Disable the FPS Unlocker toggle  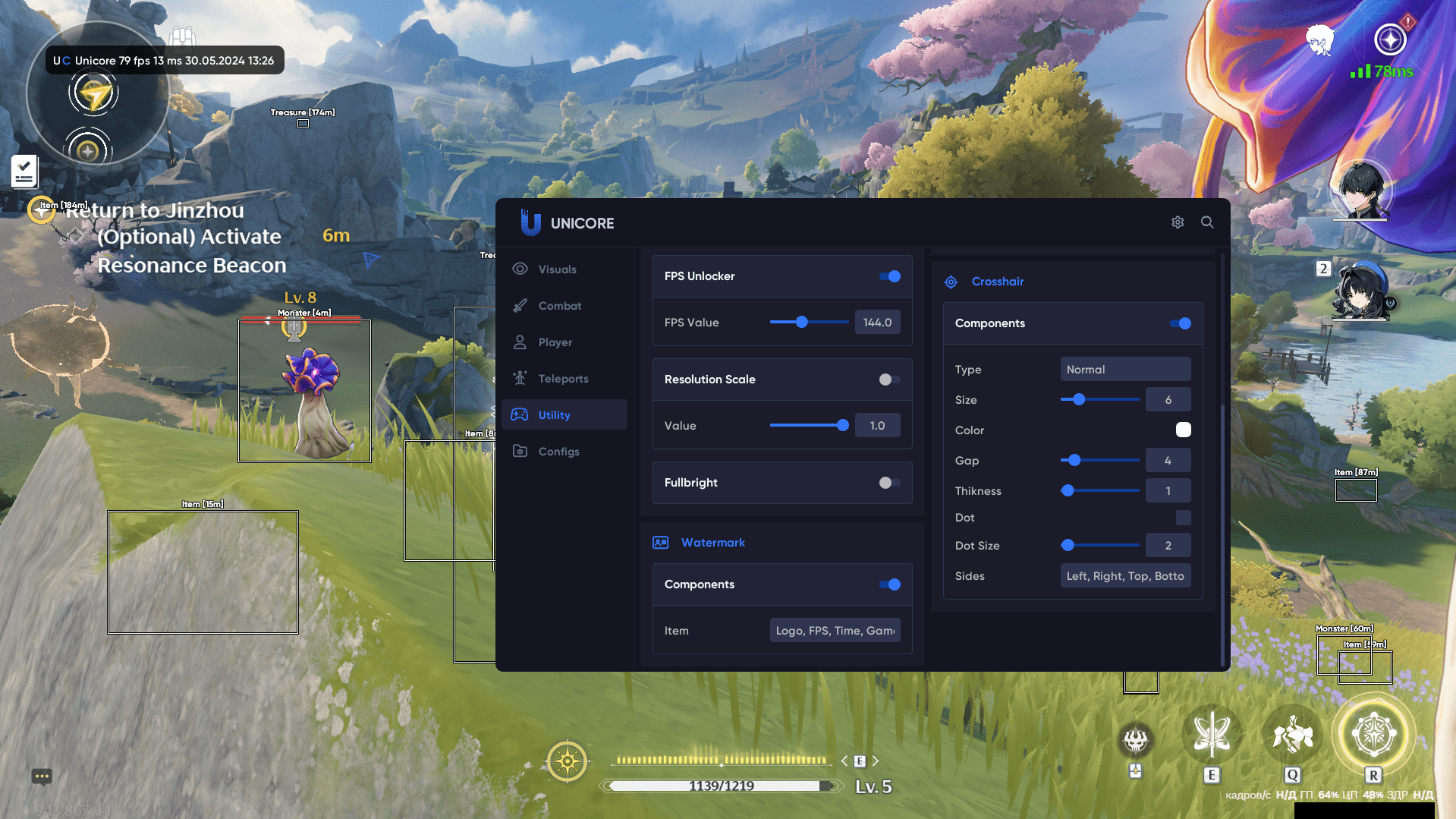(x=889, y=276)
